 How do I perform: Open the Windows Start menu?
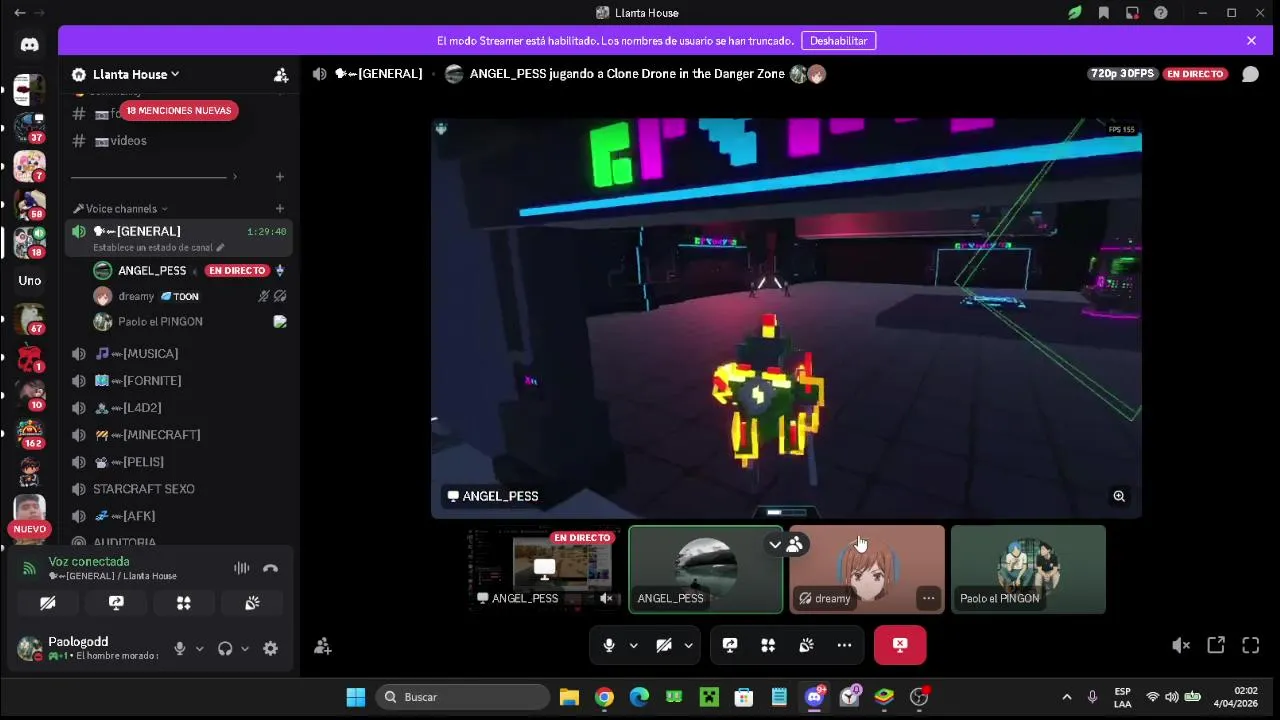pos(356,697)
